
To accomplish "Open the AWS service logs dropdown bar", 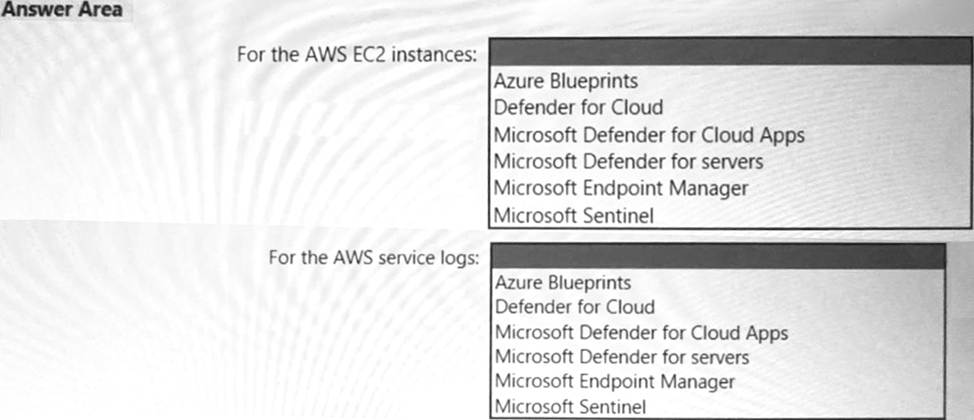I will point(718,256).
